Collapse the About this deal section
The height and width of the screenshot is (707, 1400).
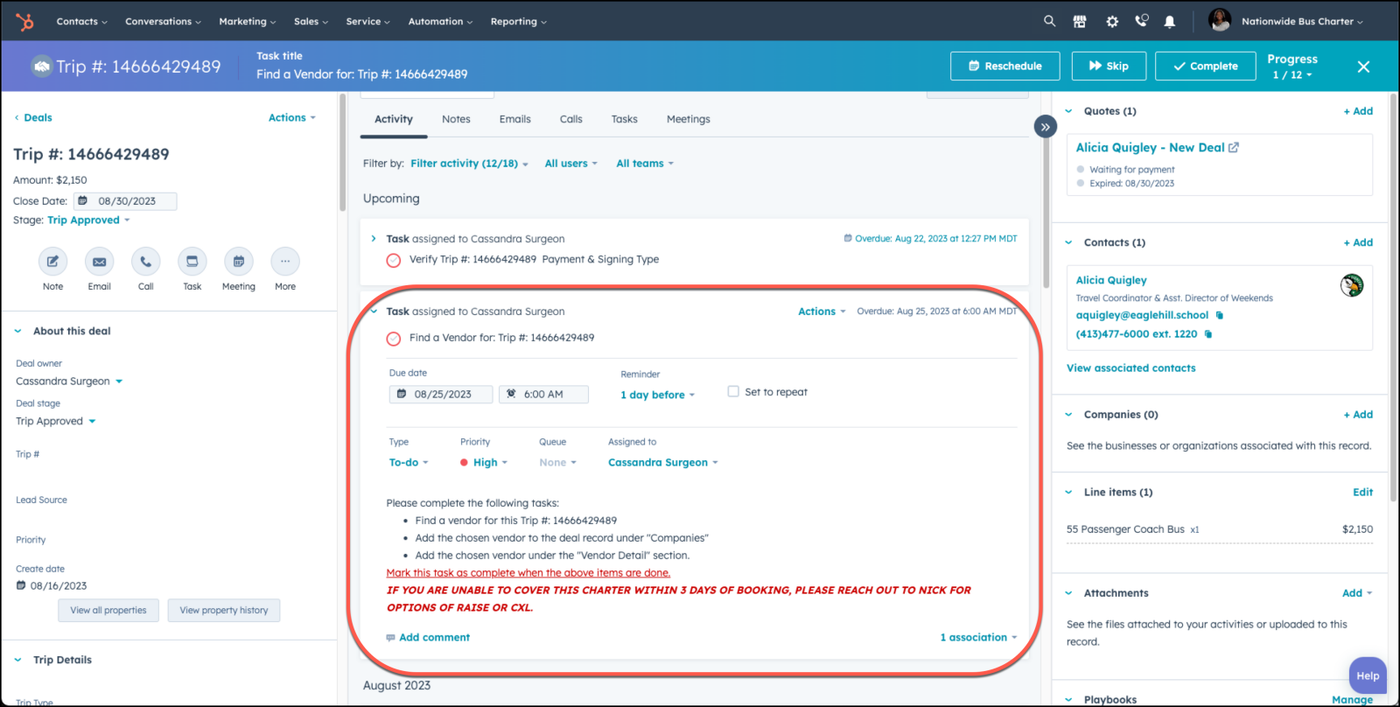coord(19,331)
